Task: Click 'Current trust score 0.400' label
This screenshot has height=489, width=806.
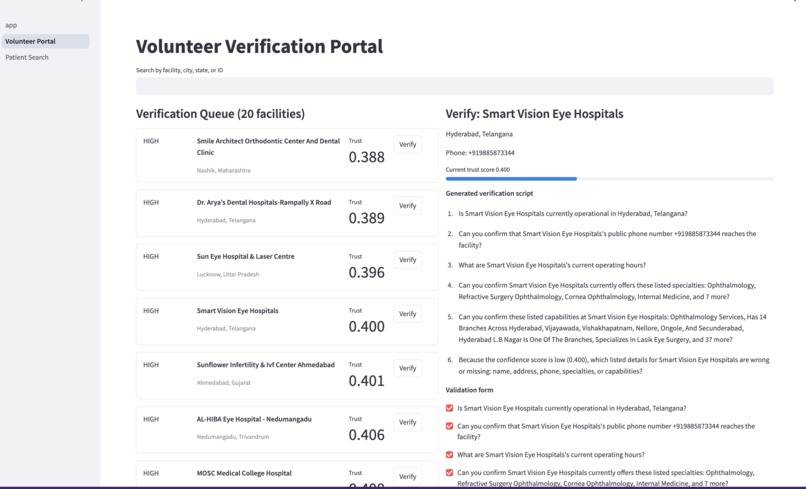Action: [x=478, y=170]
